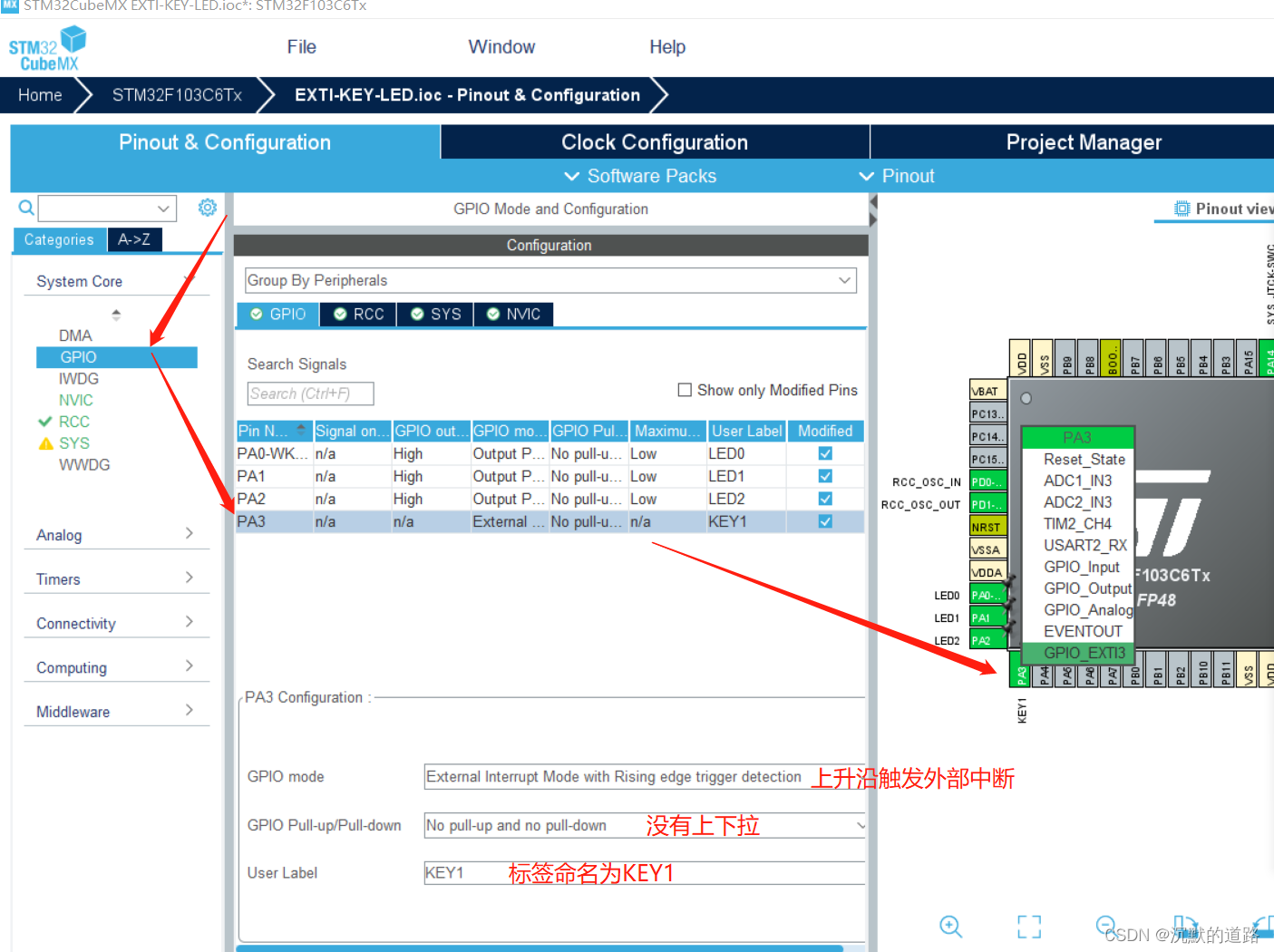This screenshot has height=952, width=1274.
Task: Expand the Analog category
Action: [116, 534]
